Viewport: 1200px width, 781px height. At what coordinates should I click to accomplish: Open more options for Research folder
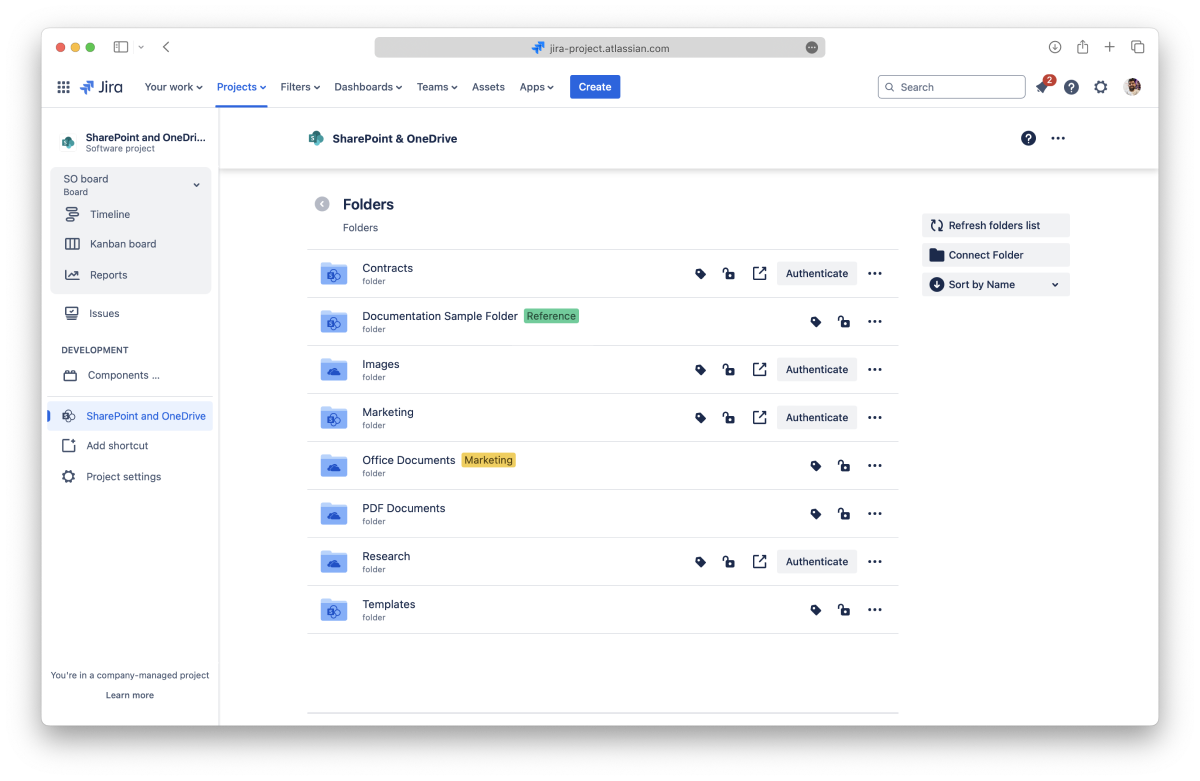[875, 562]
